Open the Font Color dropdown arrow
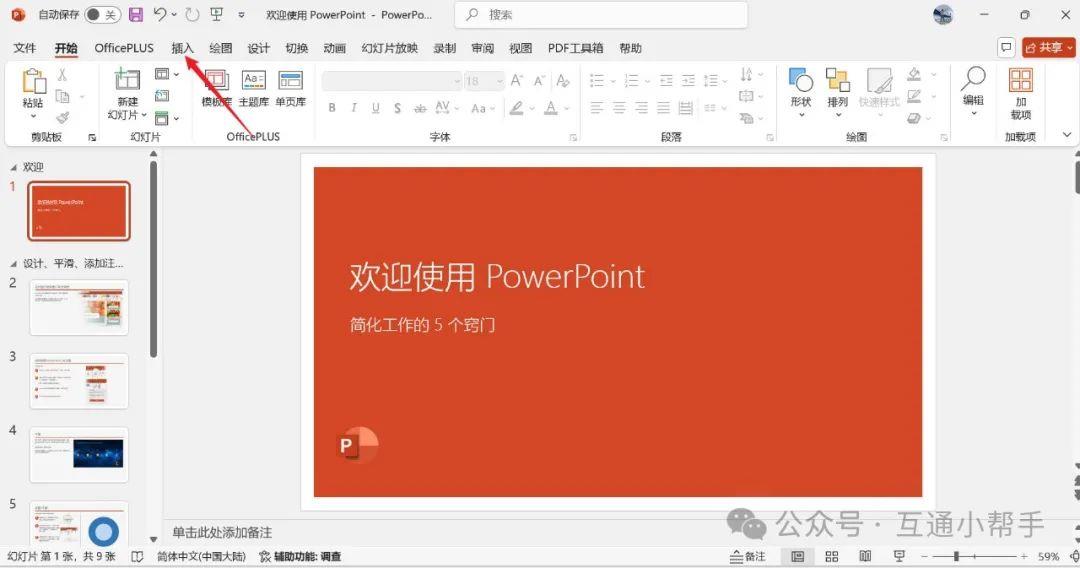 (566, 109)
